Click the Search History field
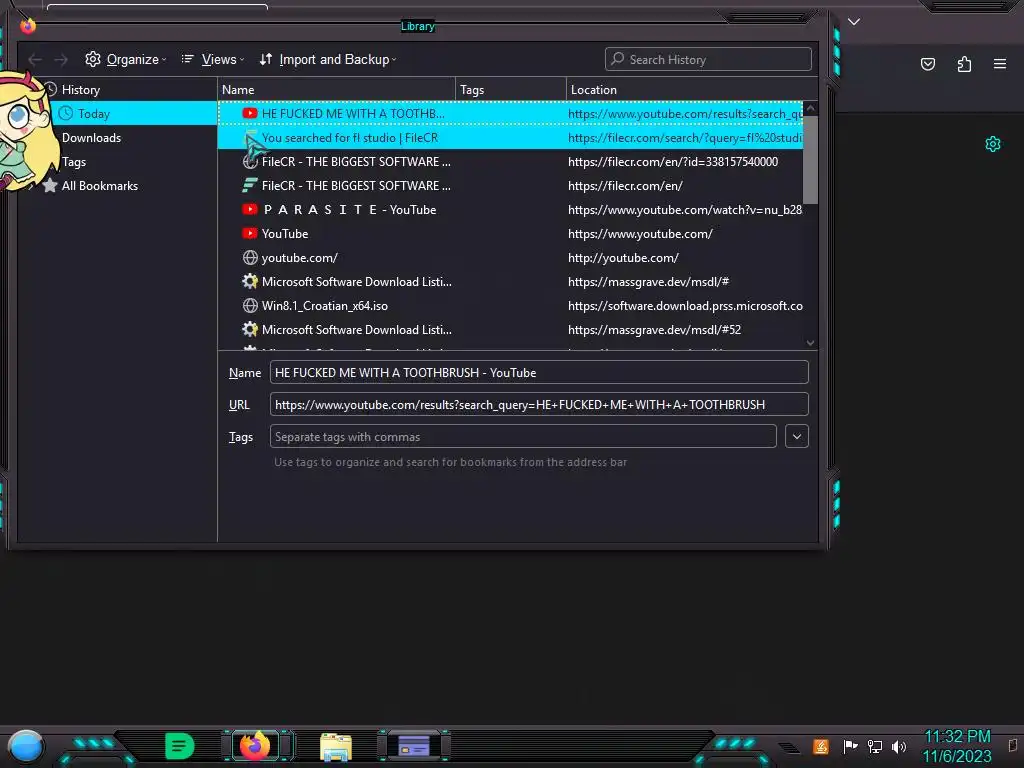Viewport: 1024px width, 768px height. tap(708, 59)
